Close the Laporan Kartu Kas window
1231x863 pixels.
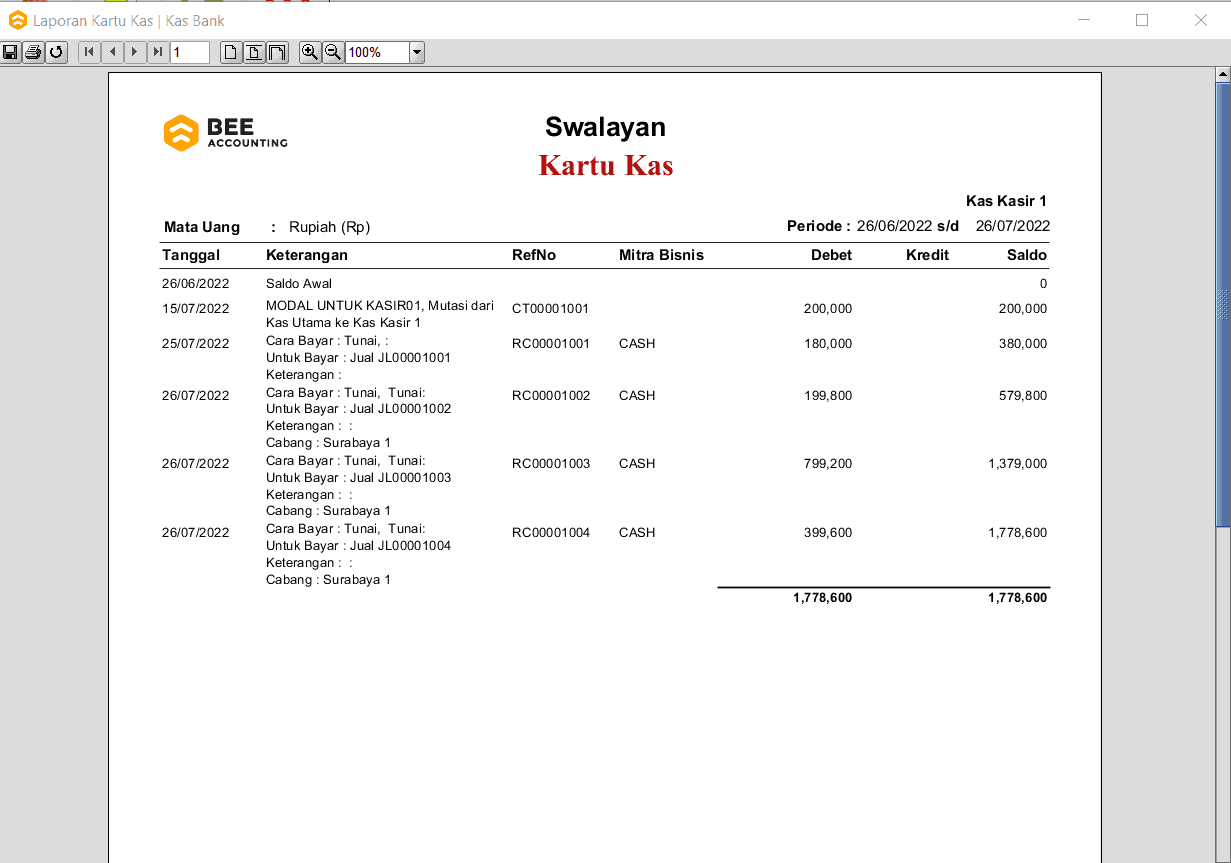pyautogui.click(x=1201, y=20)
